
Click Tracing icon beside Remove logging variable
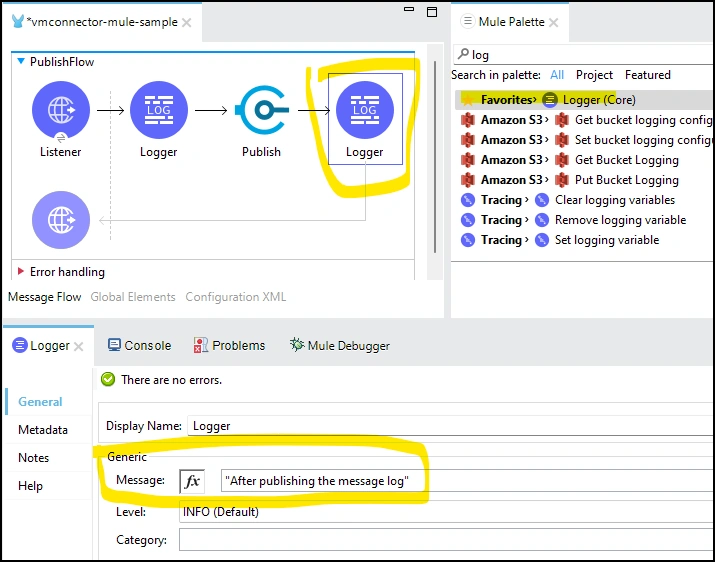click(542, 220)
